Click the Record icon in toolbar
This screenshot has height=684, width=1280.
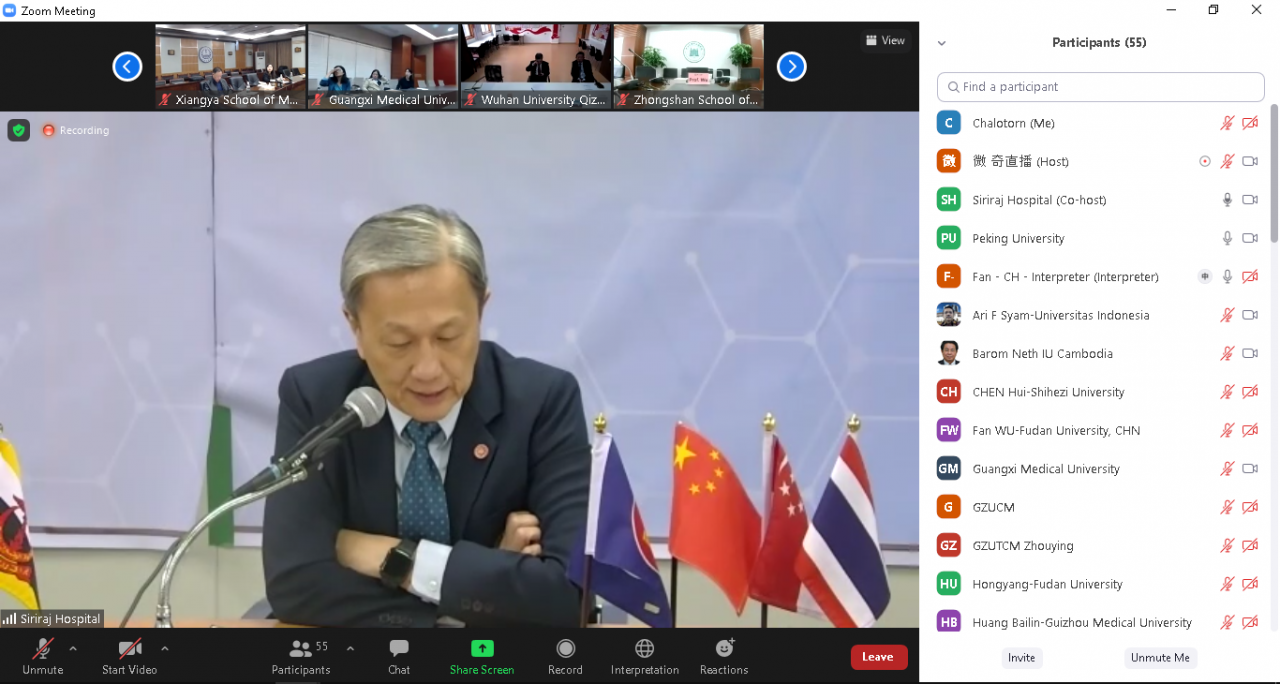click(565, 649)
